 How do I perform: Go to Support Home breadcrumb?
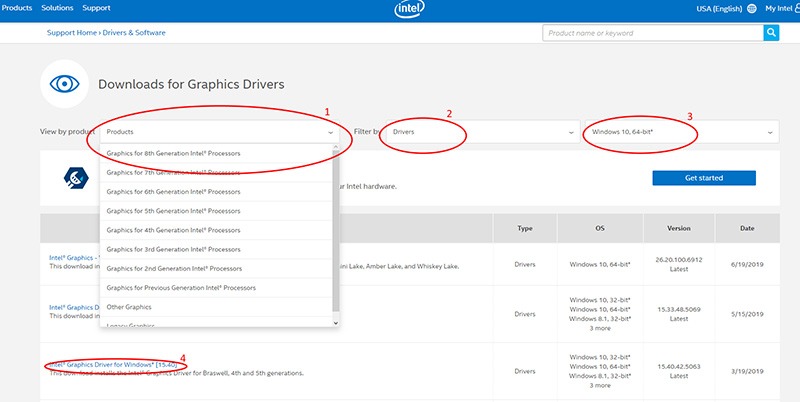point(72,33)
